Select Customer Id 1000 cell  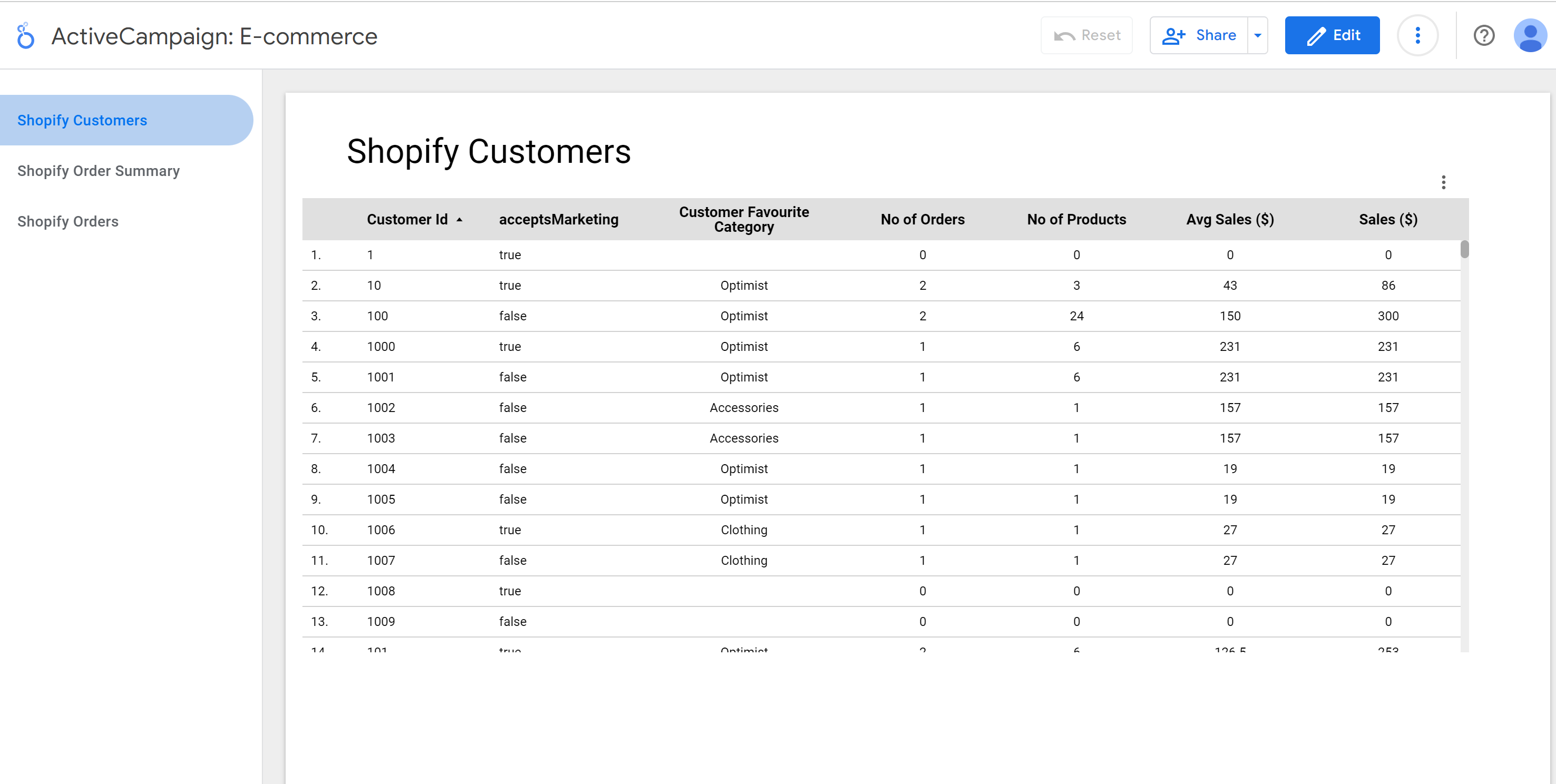[380, 347]
